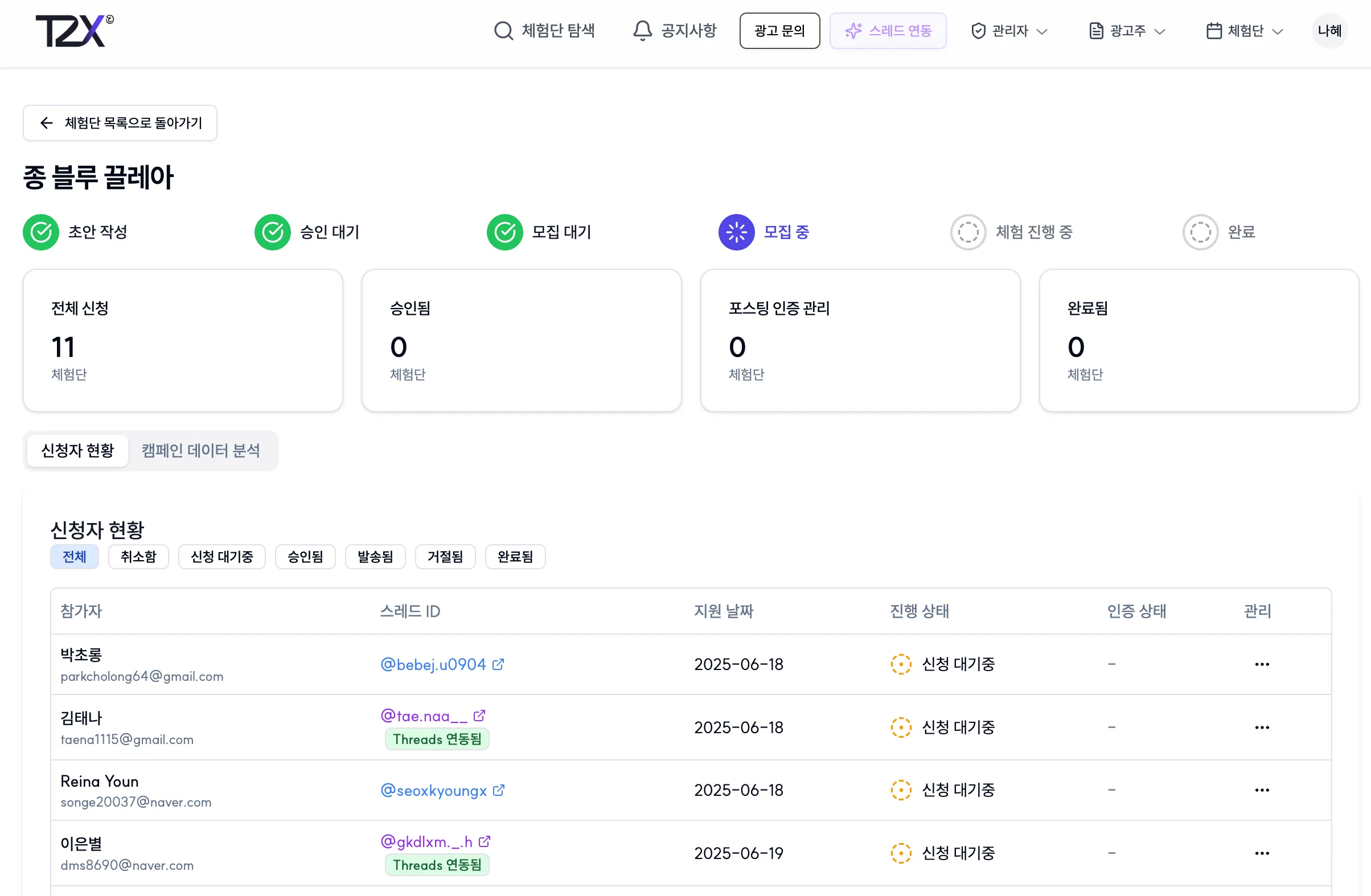This screenshot has height=896, width=1371.
Task: Filter applicants by 신청 대기중
Action: click(x=222, y=557)
